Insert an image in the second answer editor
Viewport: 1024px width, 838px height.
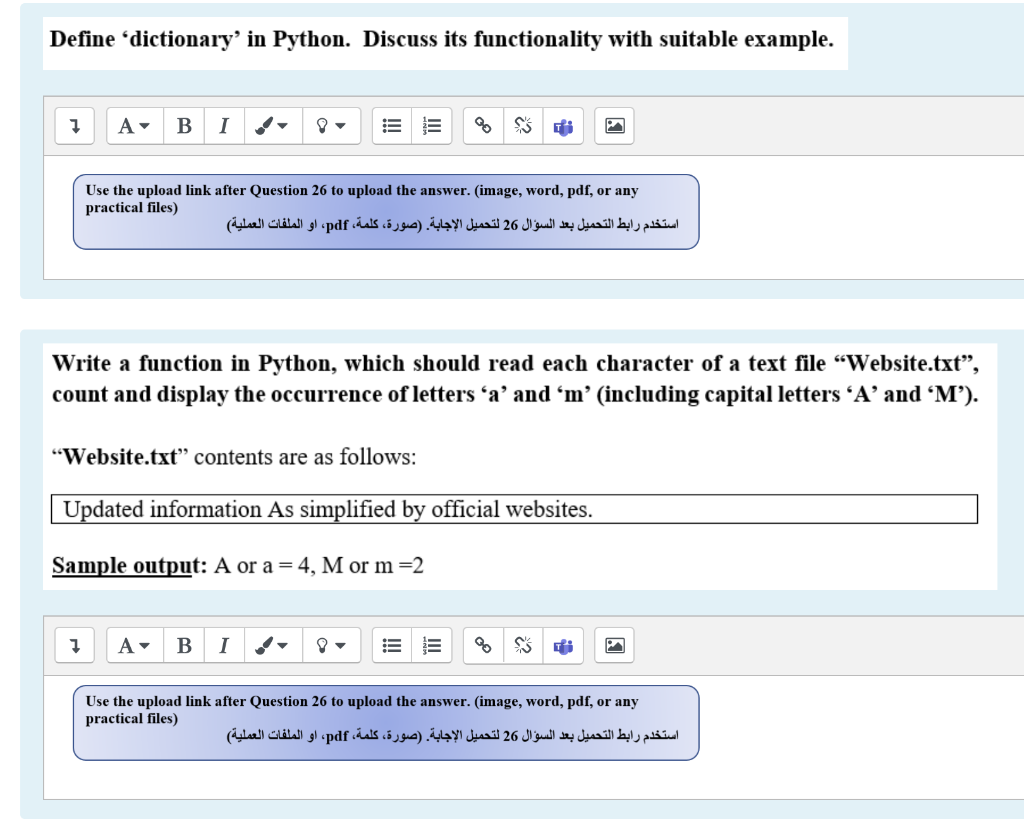tap(614, 645)
